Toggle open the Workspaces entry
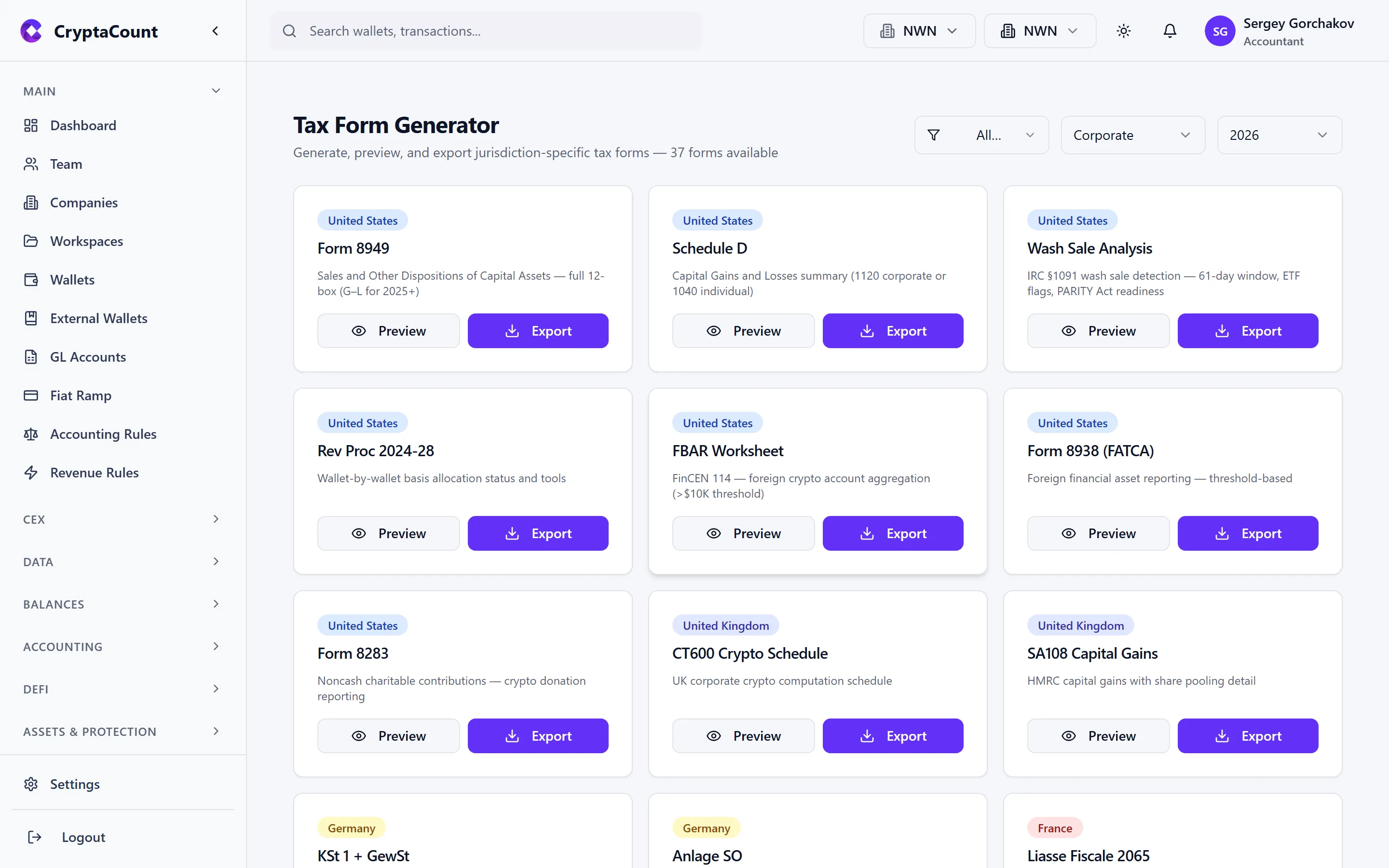Image resolution: width=1389 pixels, height=868 pixels. pyautogui.click(x=86, y=241)
